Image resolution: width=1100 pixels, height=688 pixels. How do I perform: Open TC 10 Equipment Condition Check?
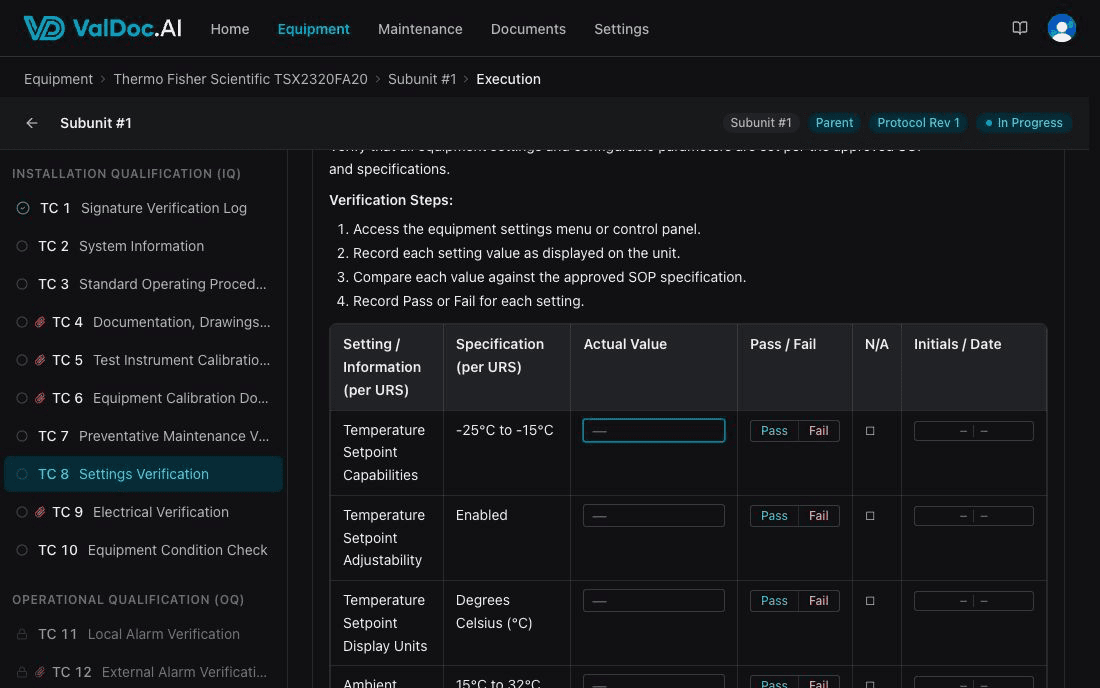pos(143,550)
